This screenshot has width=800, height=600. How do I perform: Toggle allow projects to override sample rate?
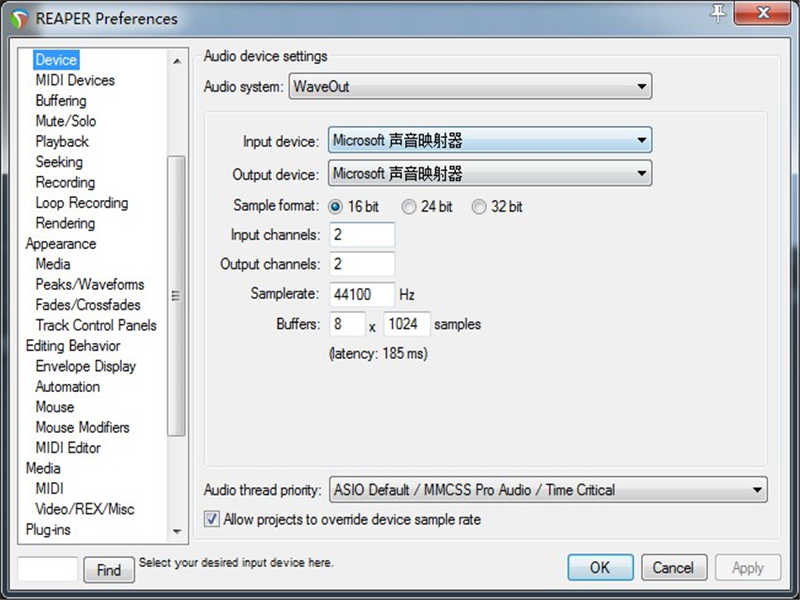pos(212,519)
